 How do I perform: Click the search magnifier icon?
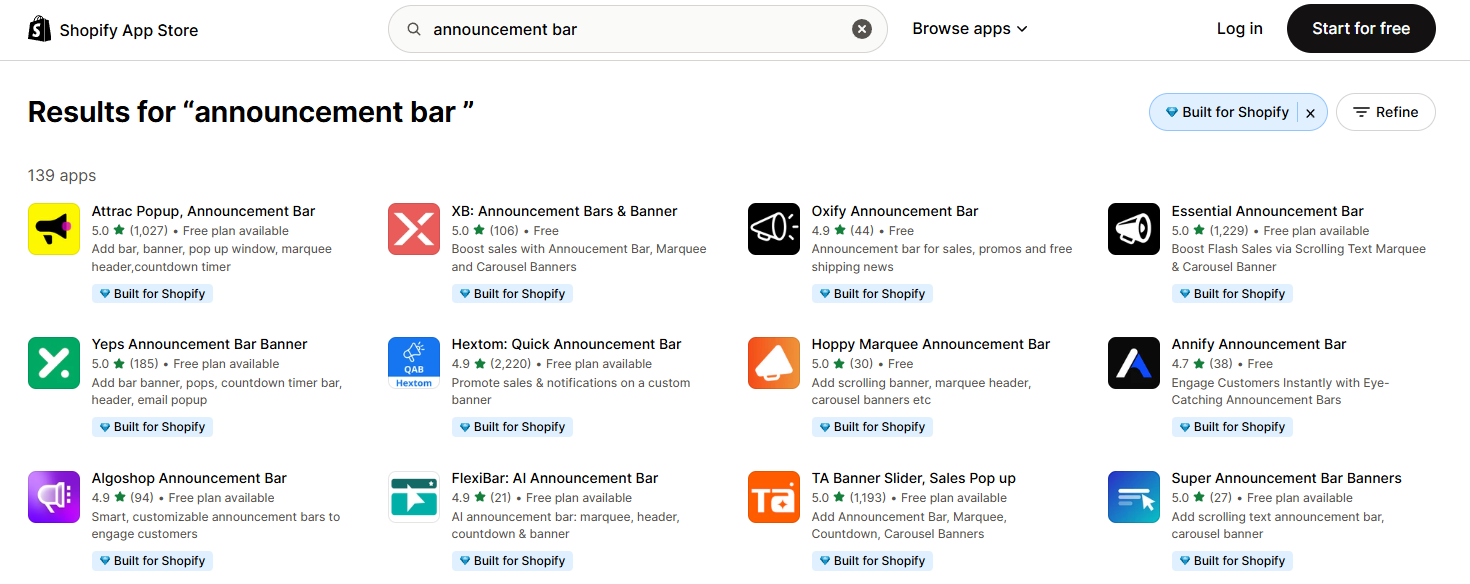point(414,29)
